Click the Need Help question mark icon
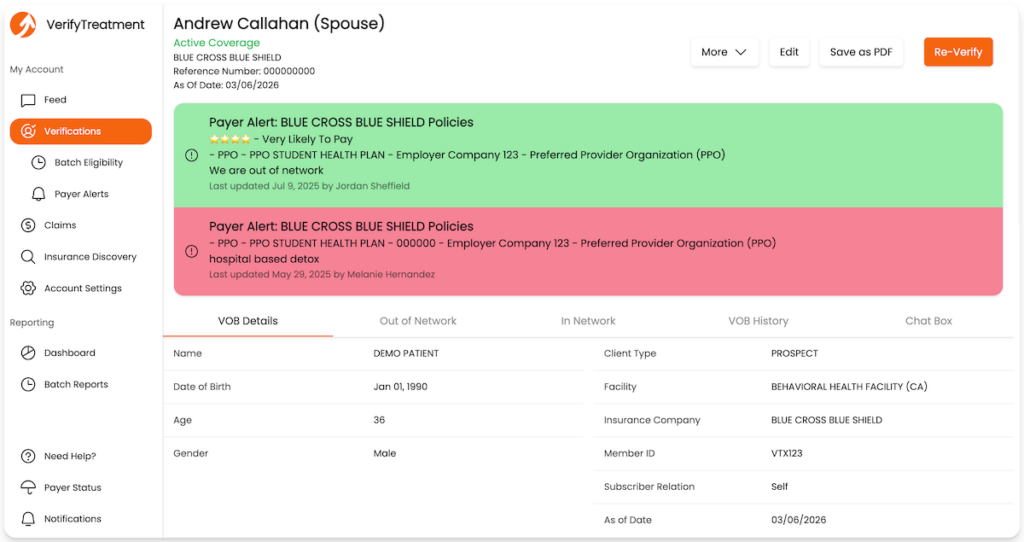 coord(28,457)
